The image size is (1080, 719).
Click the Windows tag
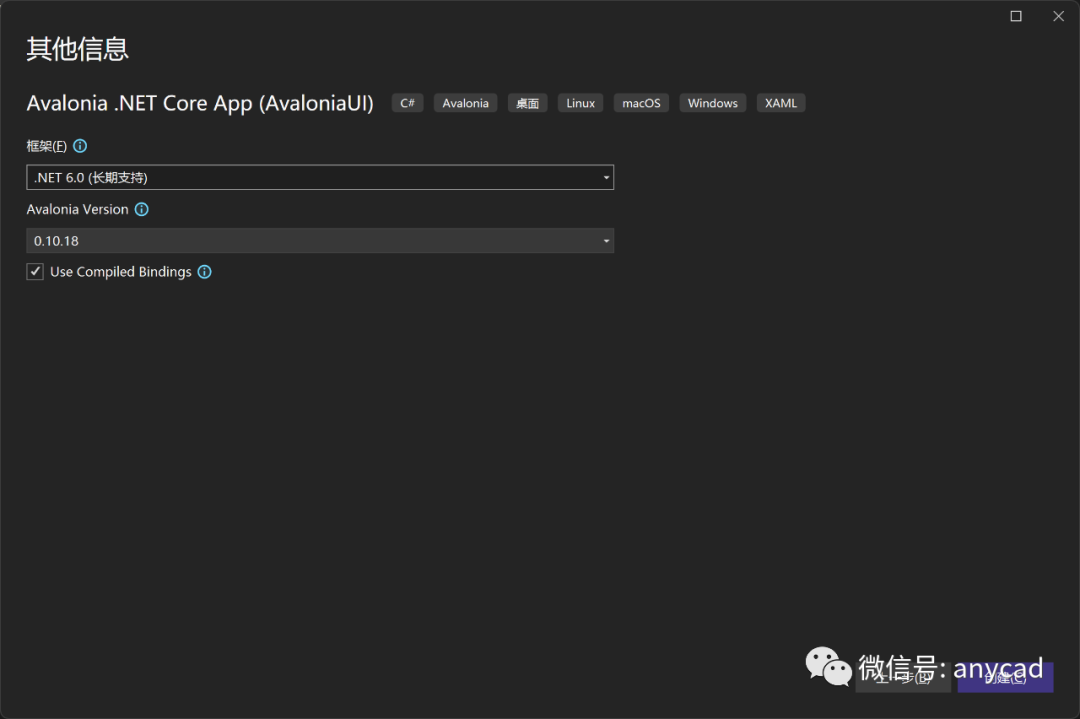tap(713, 103)
